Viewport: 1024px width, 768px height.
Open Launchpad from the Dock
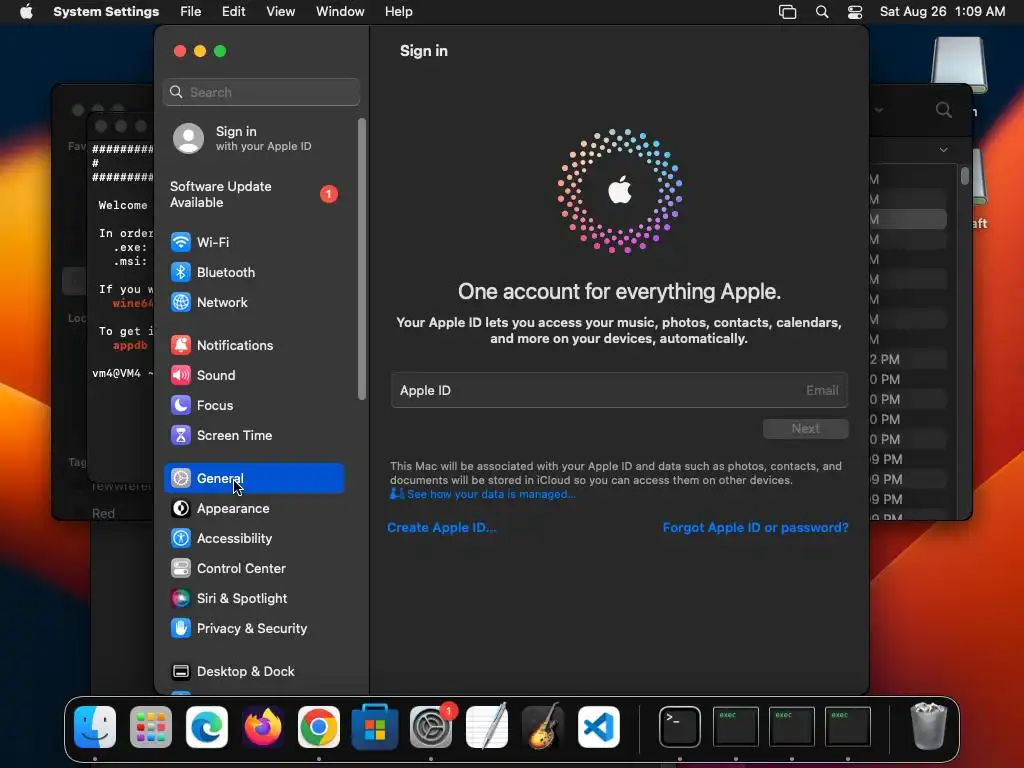pos(151,727)
